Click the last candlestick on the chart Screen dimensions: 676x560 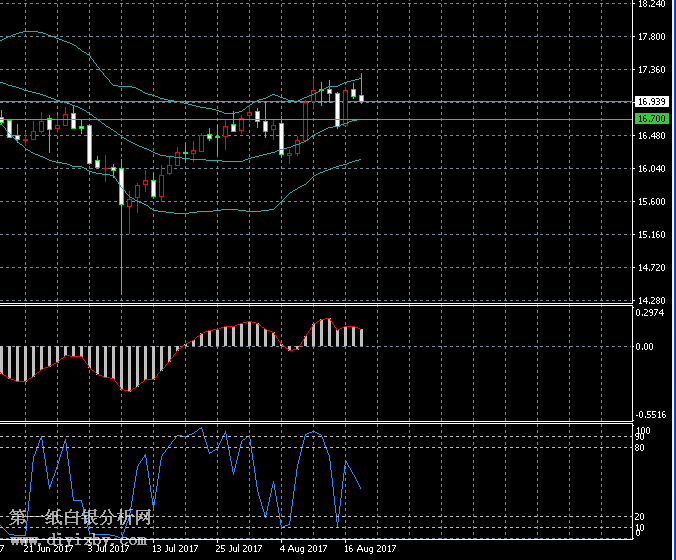(x=361, y=97)
